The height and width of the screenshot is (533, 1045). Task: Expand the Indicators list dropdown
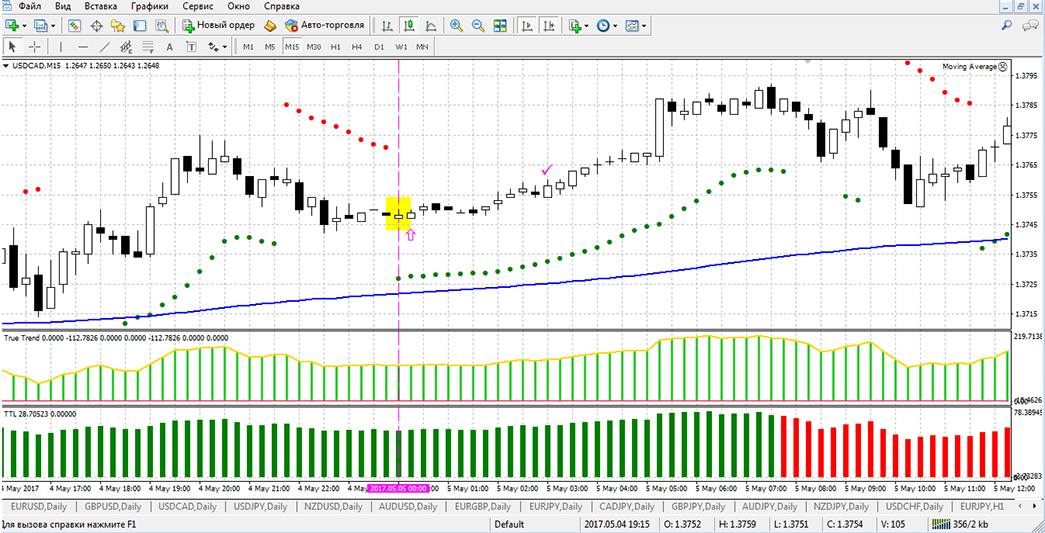pyautogui.click(x=586, y=26)
